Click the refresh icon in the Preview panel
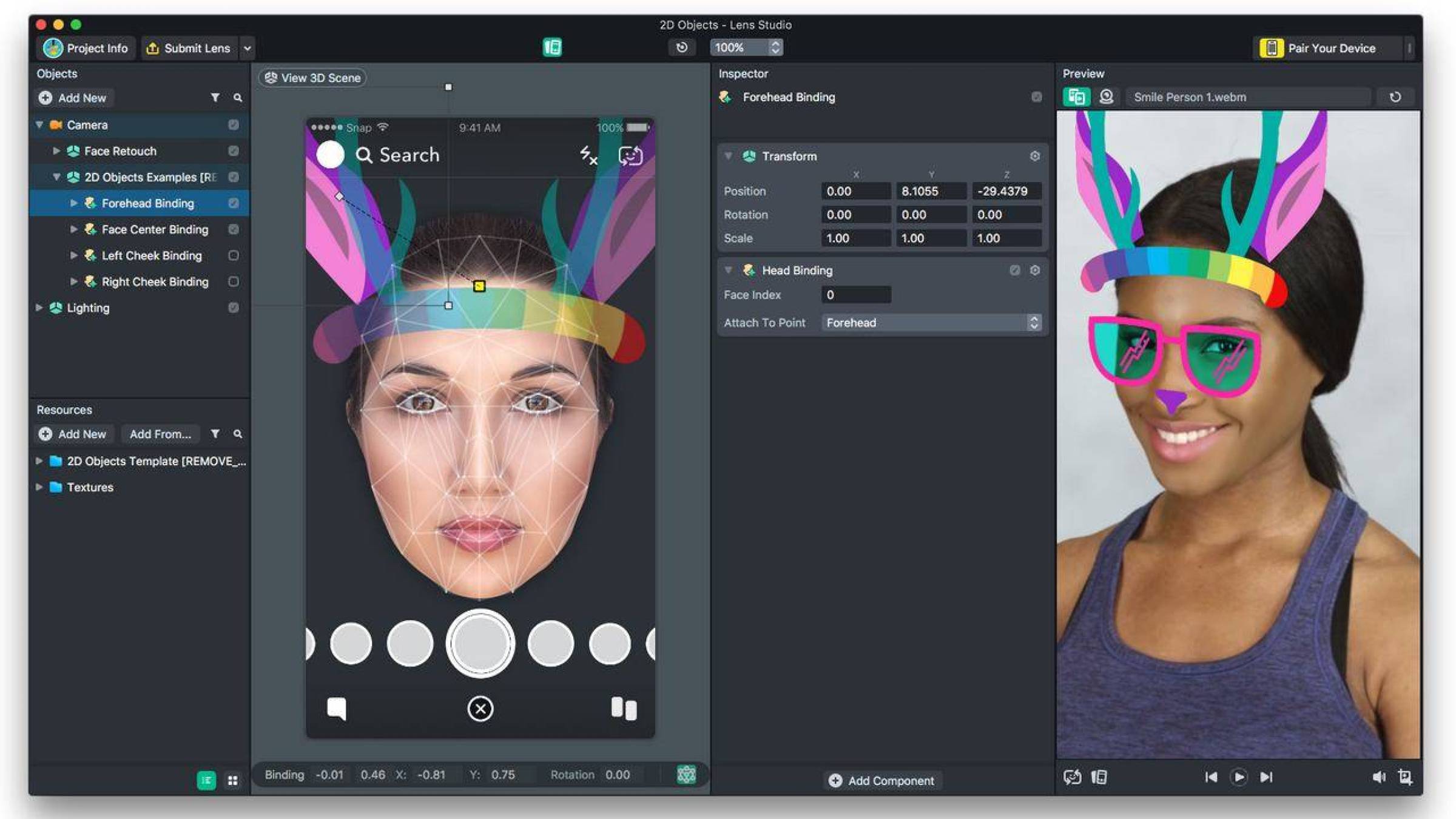This screenshot has width=1456, height=819. click(1395, 97)
